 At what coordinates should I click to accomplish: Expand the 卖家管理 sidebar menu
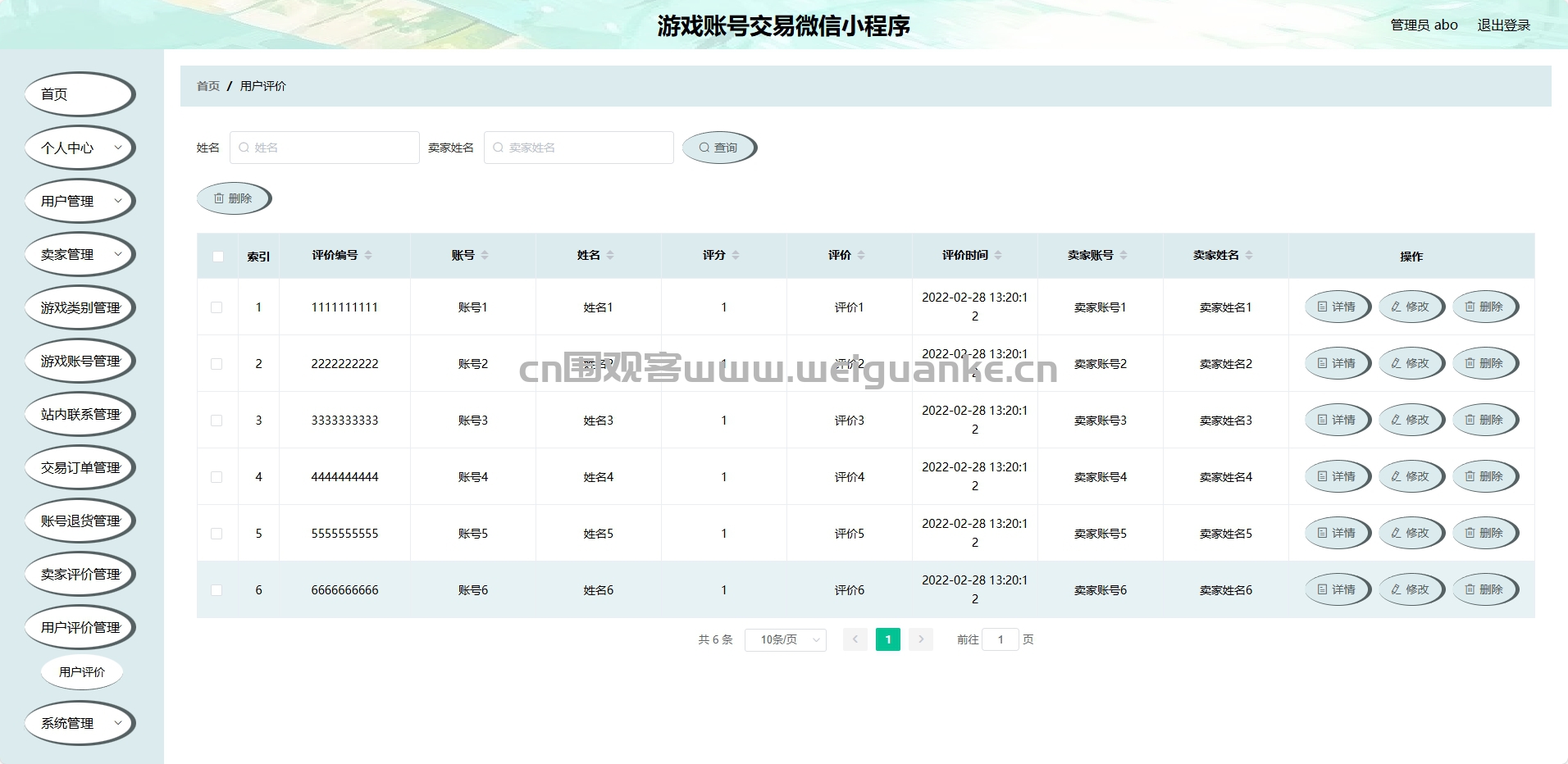click(80, 254)
